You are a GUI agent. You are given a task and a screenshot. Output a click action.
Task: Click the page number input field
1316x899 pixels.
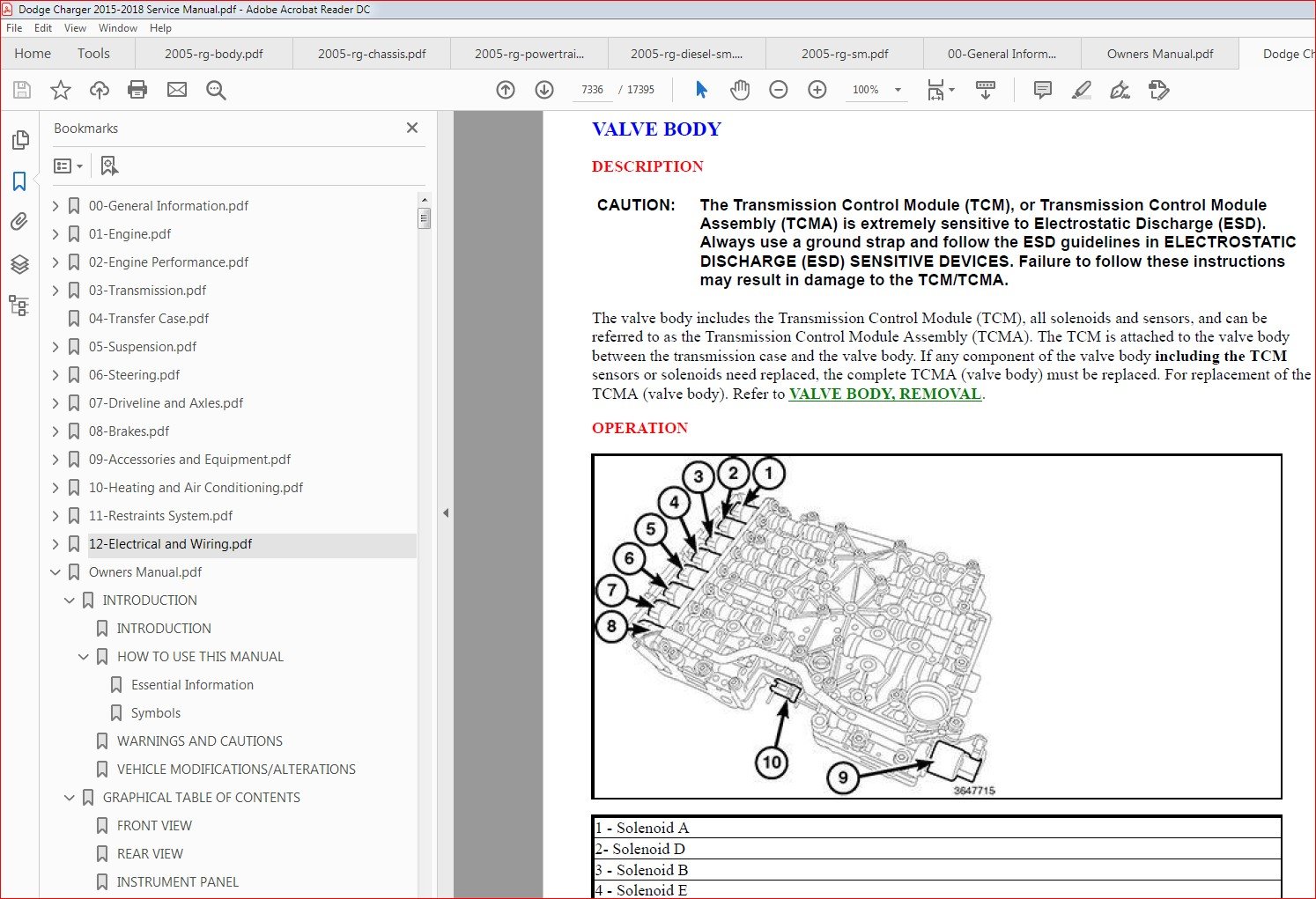click(593, 90)
